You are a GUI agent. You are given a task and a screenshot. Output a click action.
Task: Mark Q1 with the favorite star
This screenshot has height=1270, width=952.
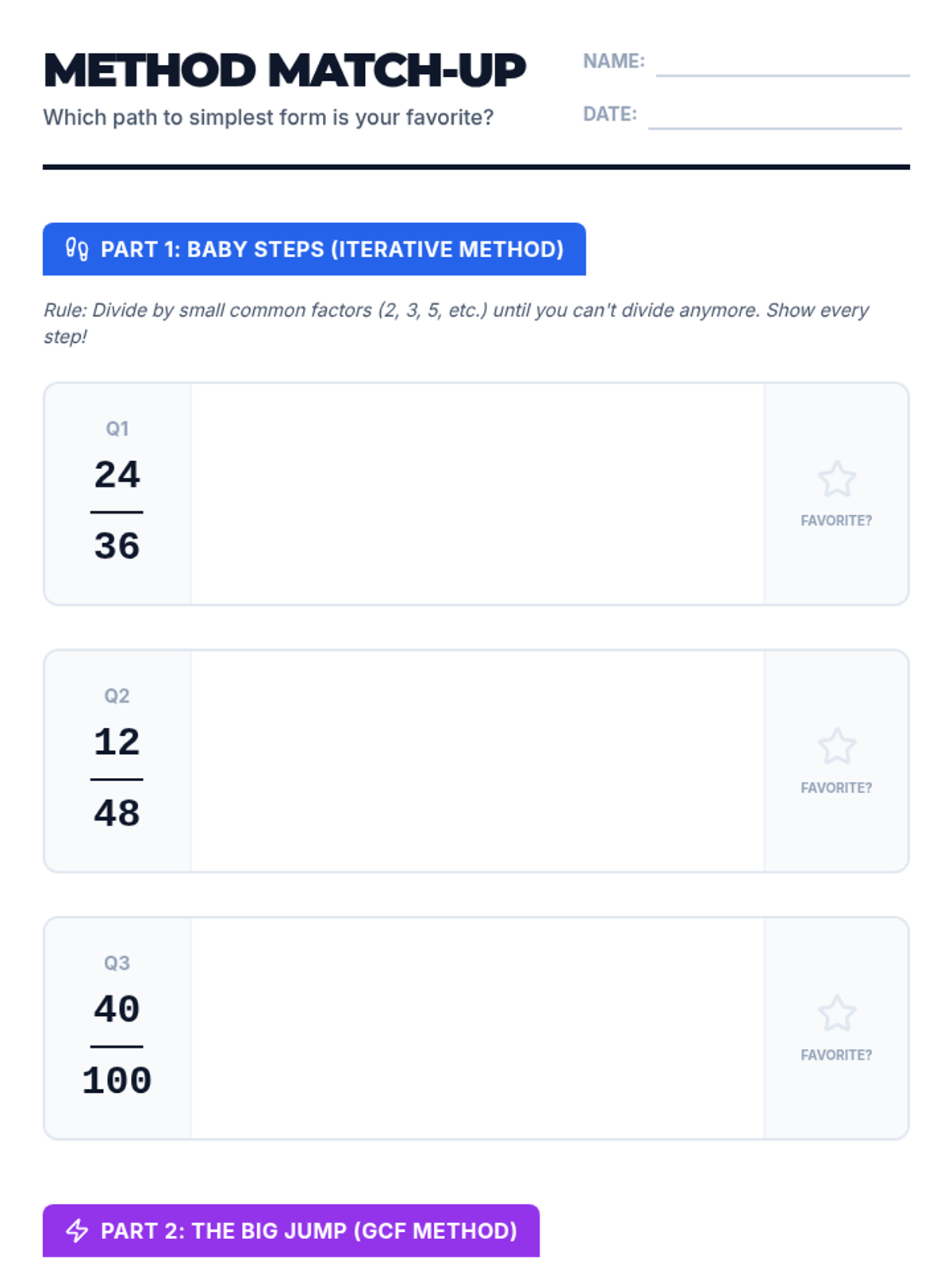[836, 479]
